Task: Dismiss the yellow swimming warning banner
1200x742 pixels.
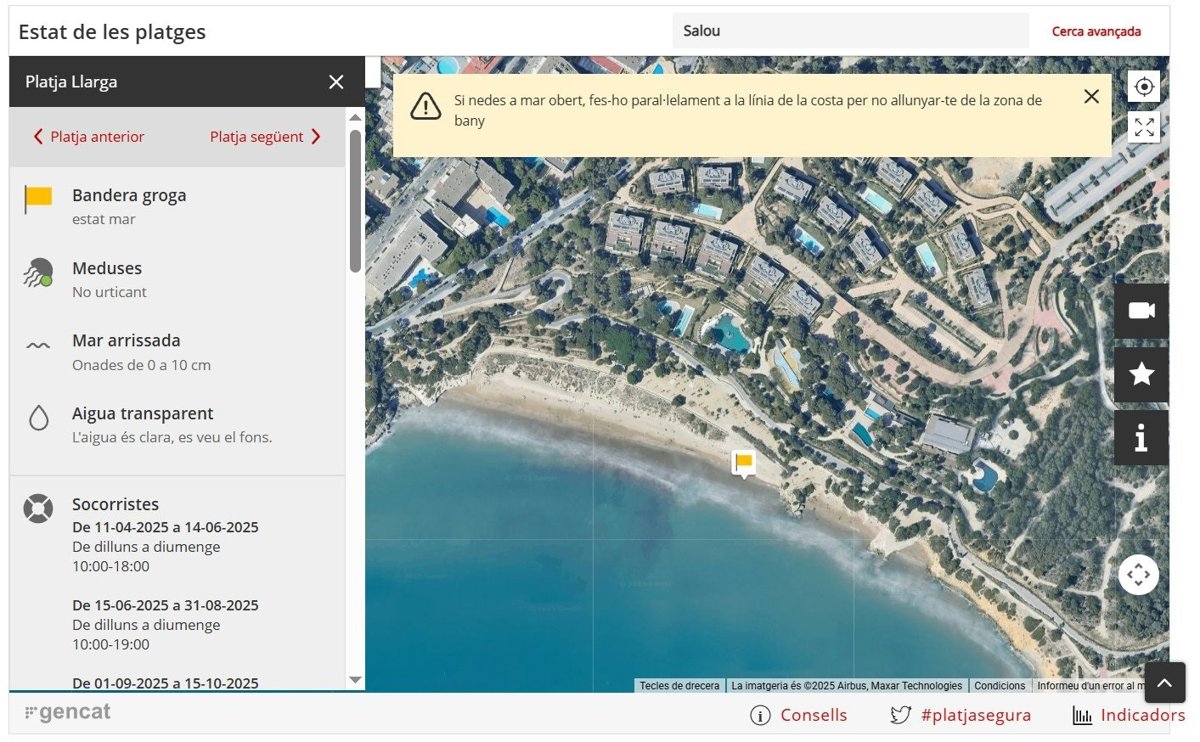Action: pos(1091,97)
